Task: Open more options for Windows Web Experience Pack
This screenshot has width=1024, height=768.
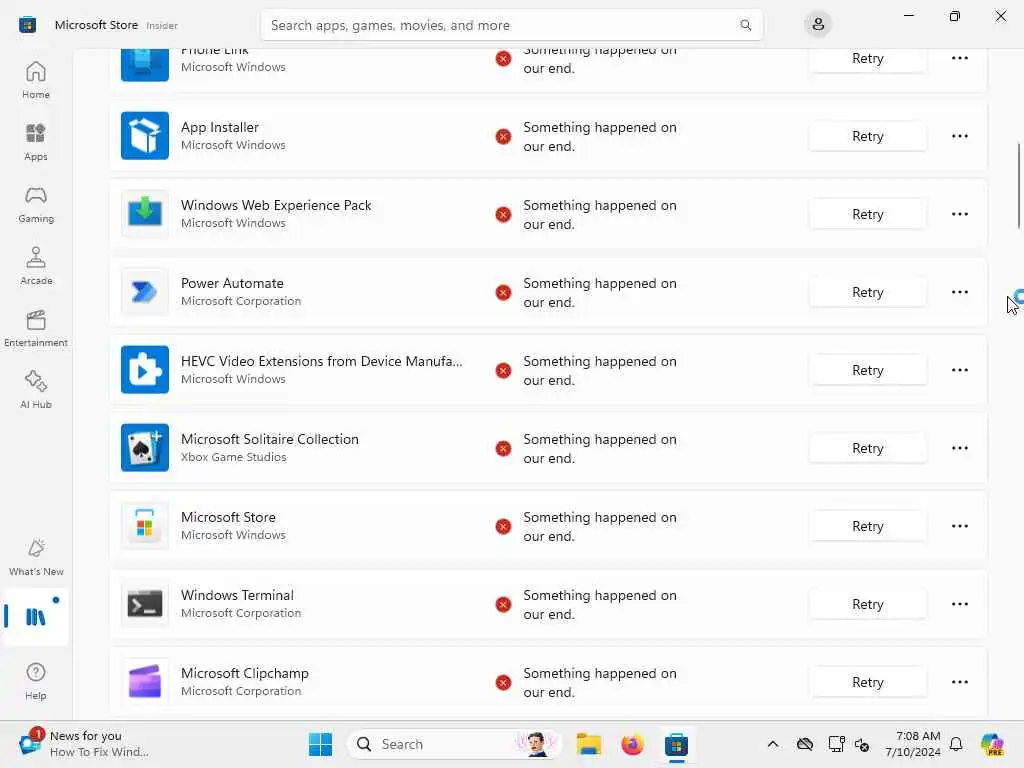Action: (x=959, y=214)
